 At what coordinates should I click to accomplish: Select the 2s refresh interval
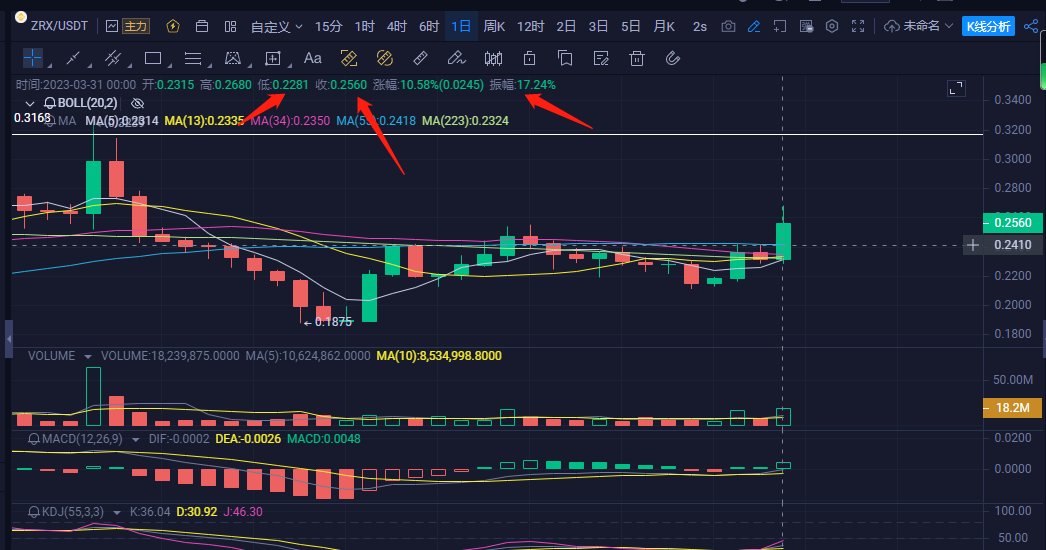700,27
